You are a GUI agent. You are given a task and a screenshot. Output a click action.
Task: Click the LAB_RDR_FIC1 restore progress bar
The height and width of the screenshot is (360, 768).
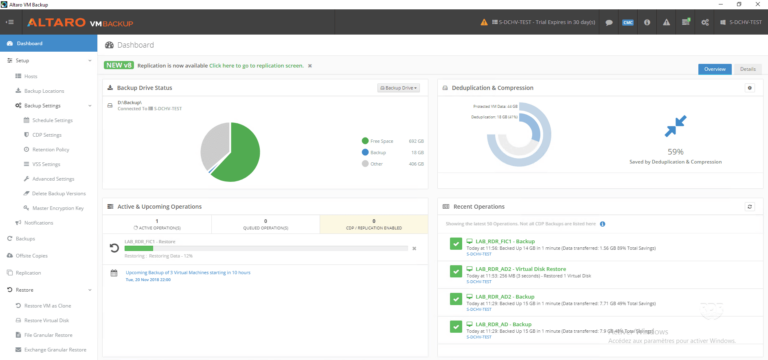point(266,248)
